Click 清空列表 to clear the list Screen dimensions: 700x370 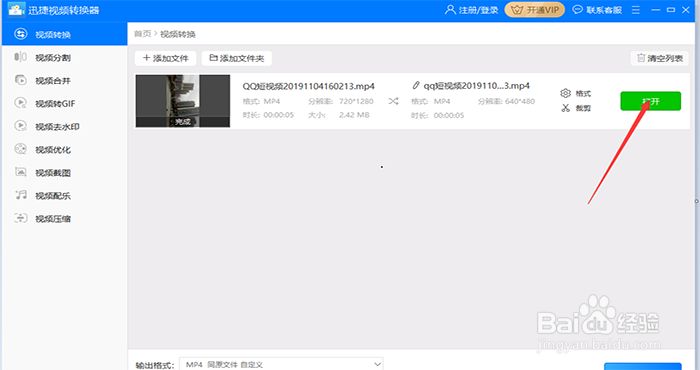coord(659,58)
